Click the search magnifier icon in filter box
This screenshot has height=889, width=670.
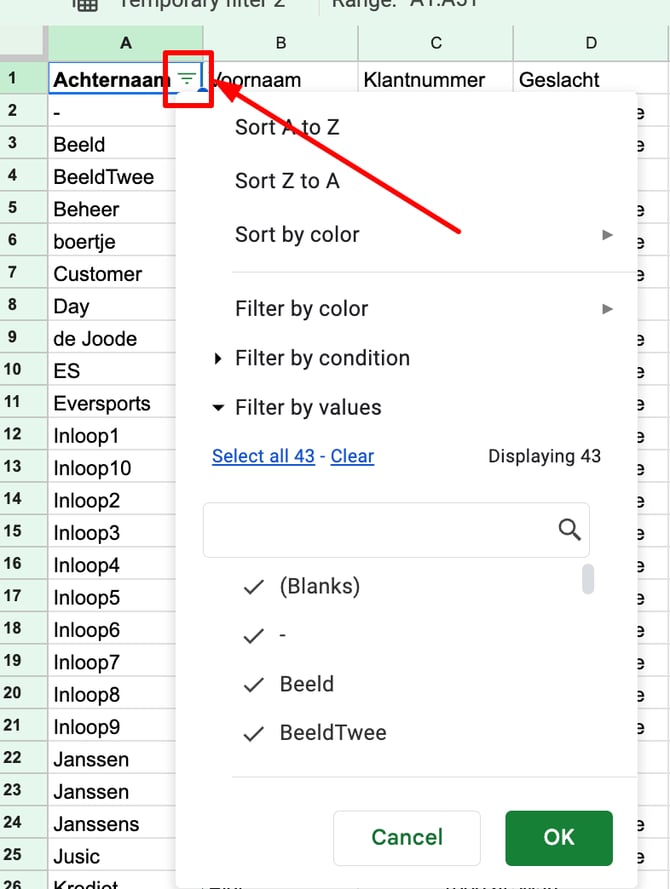pos(569,530)
